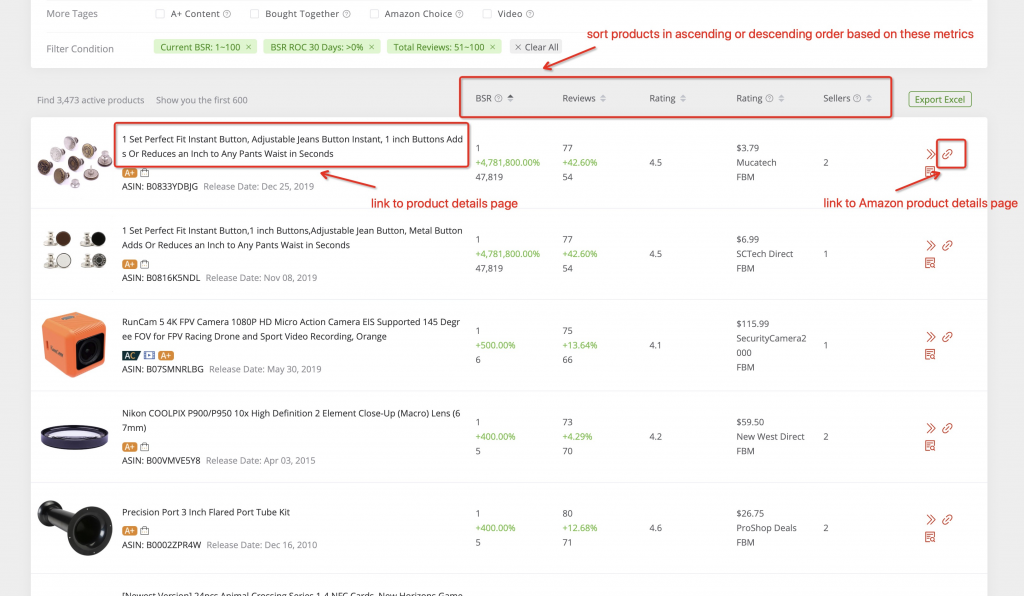Export results with Export Excel button
Screen dimensions: 1024x596
pos(940,99)
